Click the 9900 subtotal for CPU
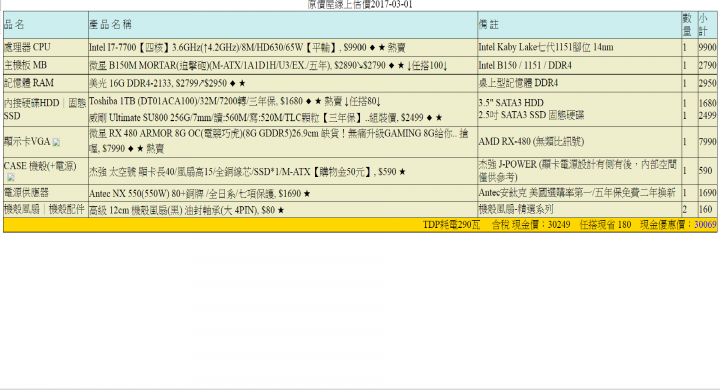The height and width of the screenshot is (390, 720). 707,47
